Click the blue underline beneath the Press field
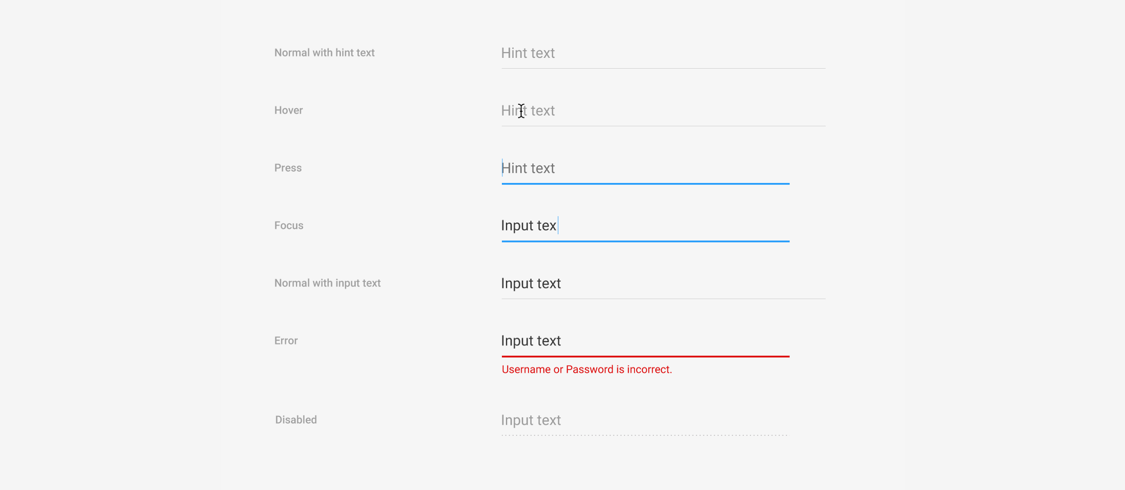The image size is (1125, 490). (645, 184)
